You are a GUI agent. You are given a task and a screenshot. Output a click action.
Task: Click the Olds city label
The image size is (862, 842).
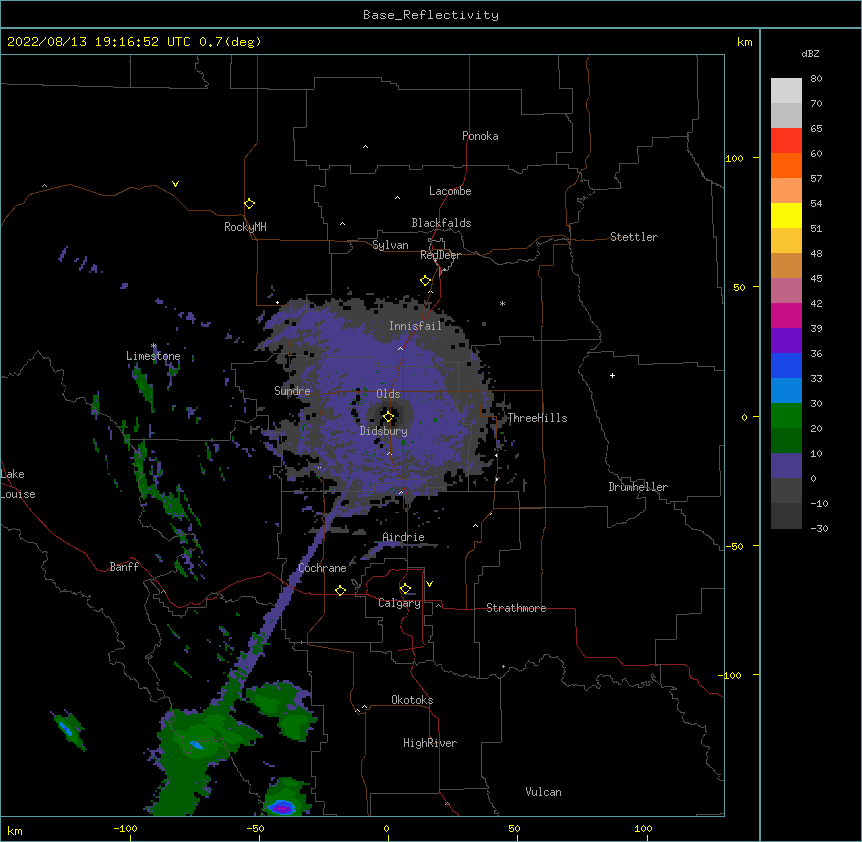(x=388, y=394)
